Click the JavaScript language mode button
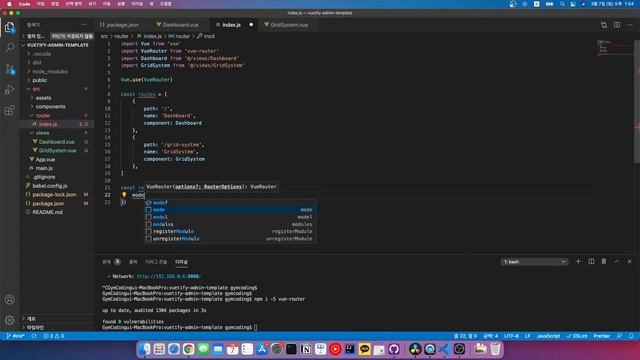640x360 pixels. 548,336
